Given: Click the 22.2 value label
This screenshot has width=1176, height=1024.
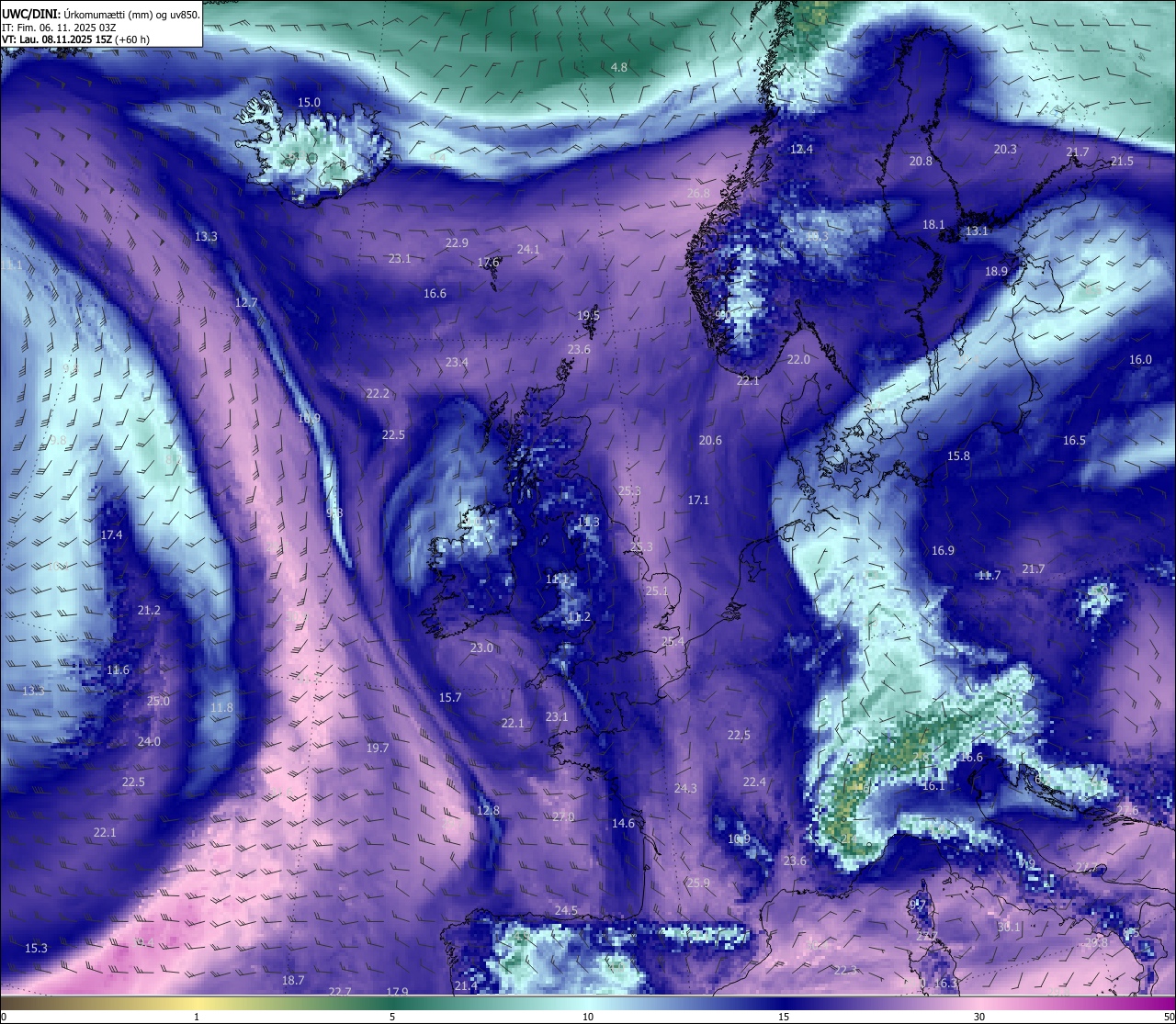Looking at the screenshot, I should [x=378, y=393].
